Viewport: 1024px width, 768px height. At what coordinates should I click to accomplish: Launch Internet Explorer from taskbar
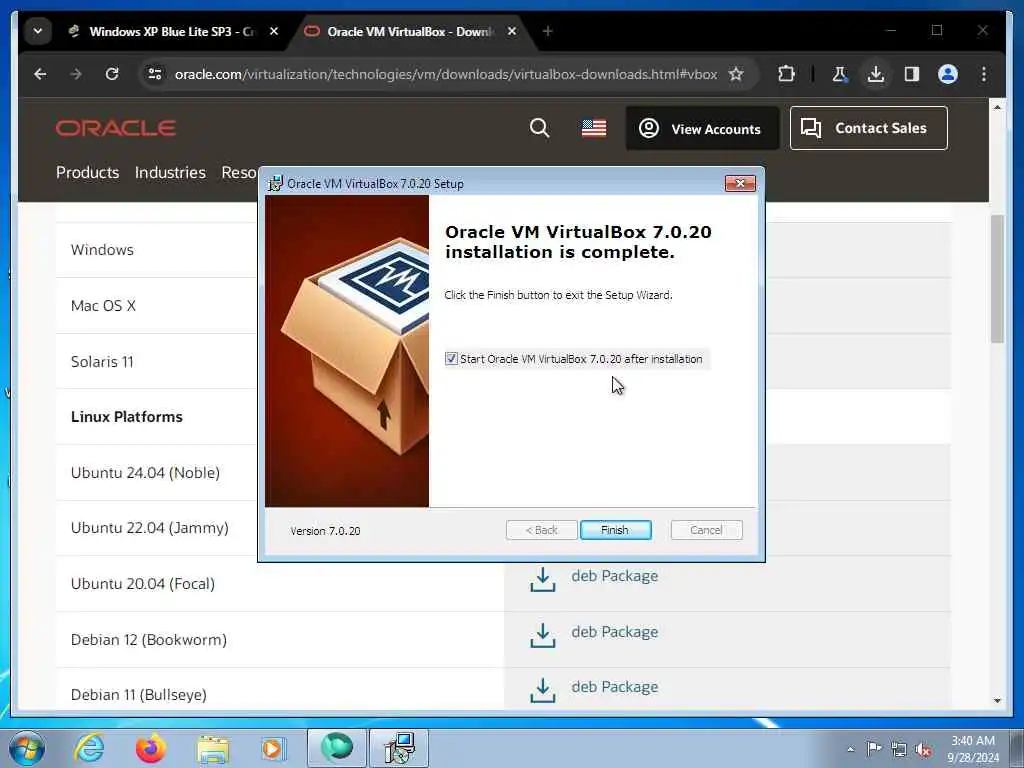[x=89, y=748]
